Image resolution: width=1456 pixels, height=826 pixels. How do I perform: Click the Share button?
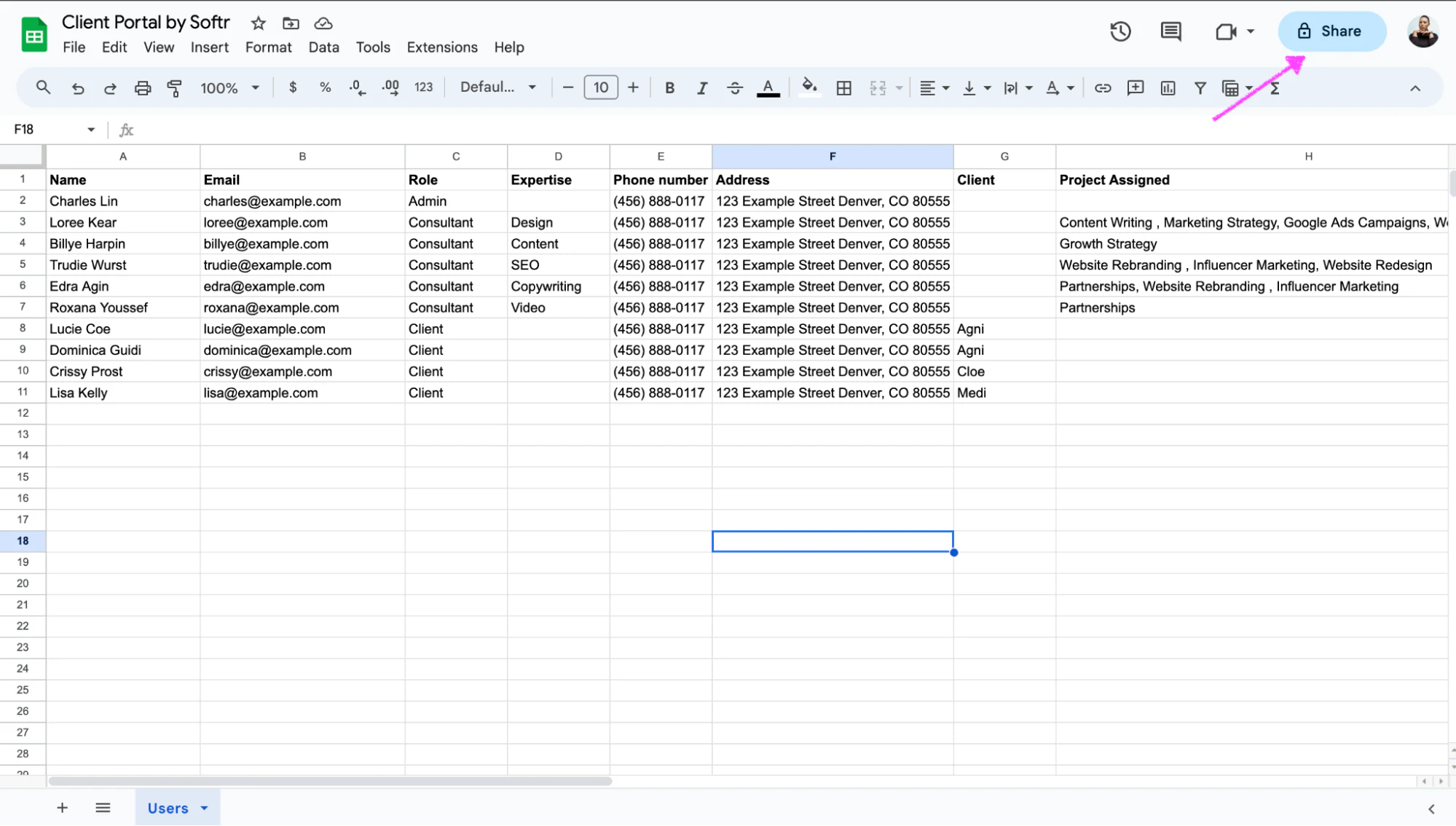click(x=1331, y=31)
